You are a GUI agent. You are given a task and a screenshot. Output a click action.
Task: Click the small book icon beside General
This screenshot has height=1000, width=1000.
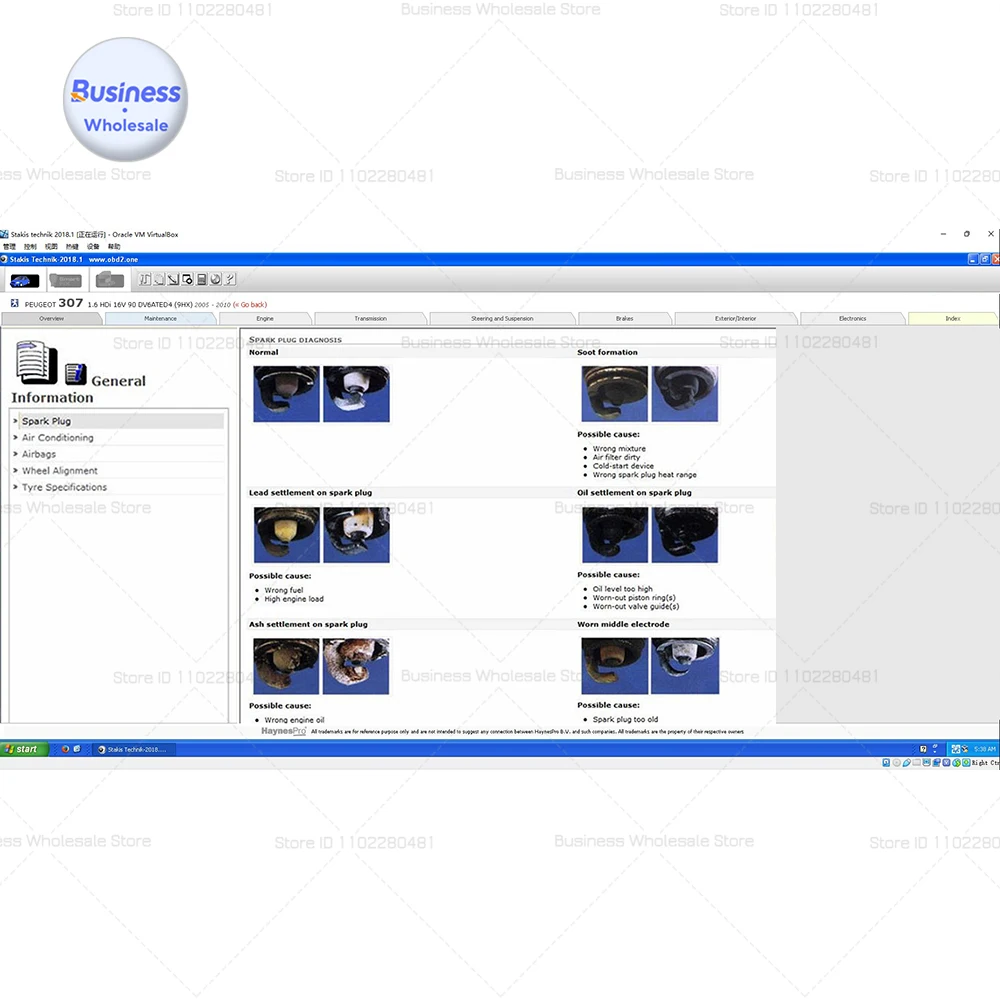click(75, 374)
